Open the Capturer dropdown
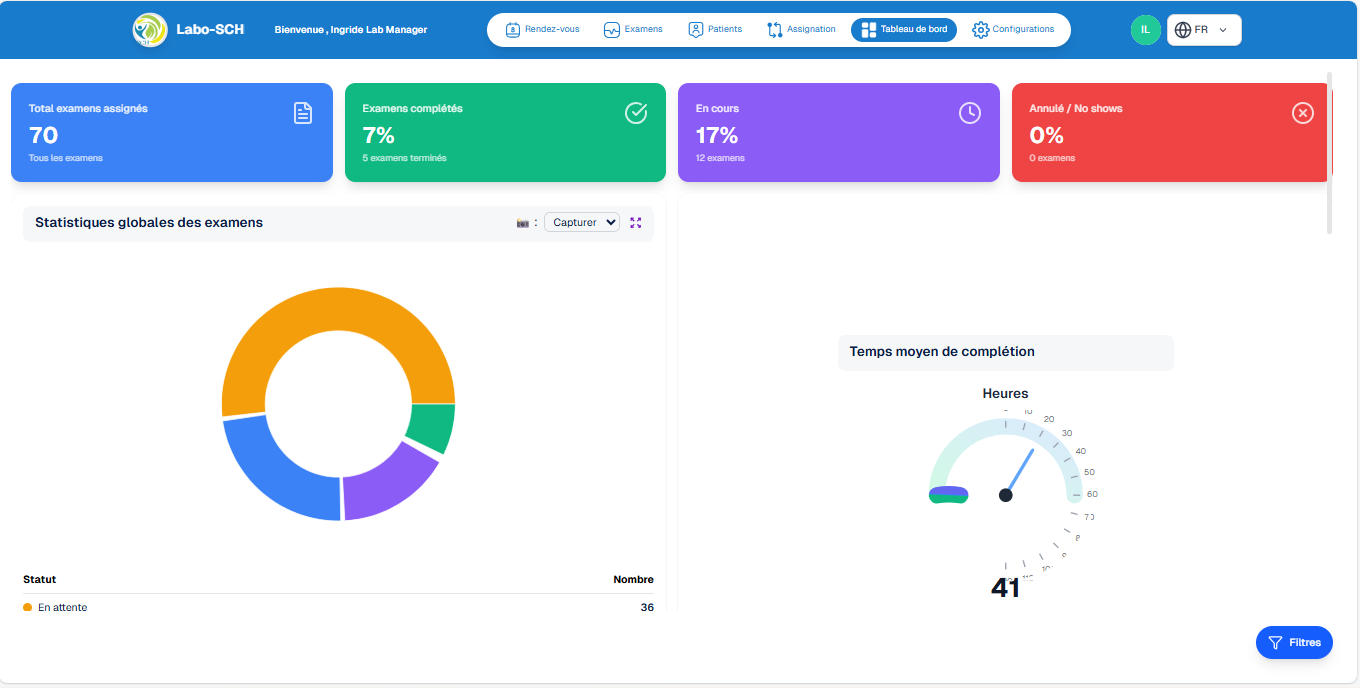The image size is (1360, 688). tap(581, 222)
